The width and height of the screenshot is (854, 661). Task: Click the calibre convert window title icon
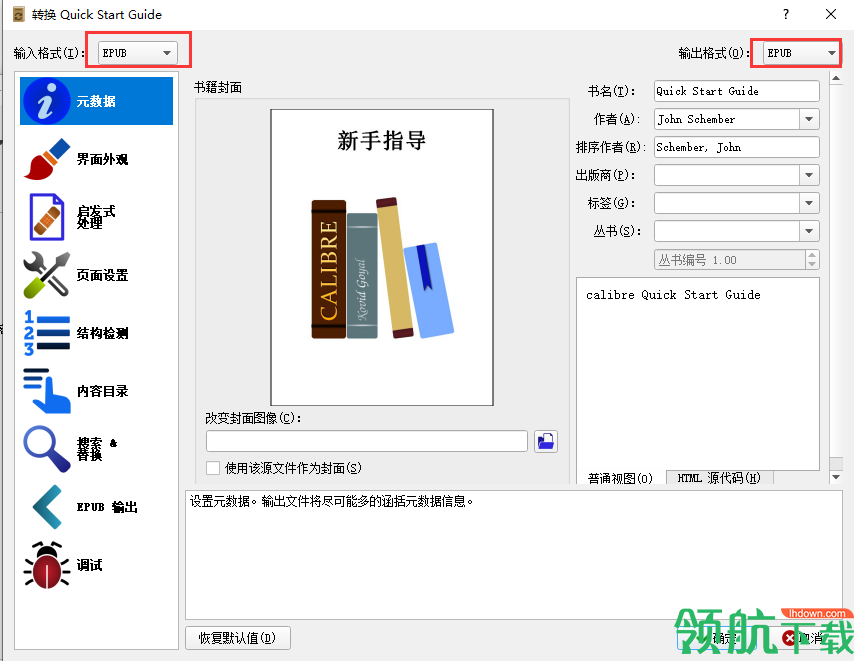pos(19,14)
